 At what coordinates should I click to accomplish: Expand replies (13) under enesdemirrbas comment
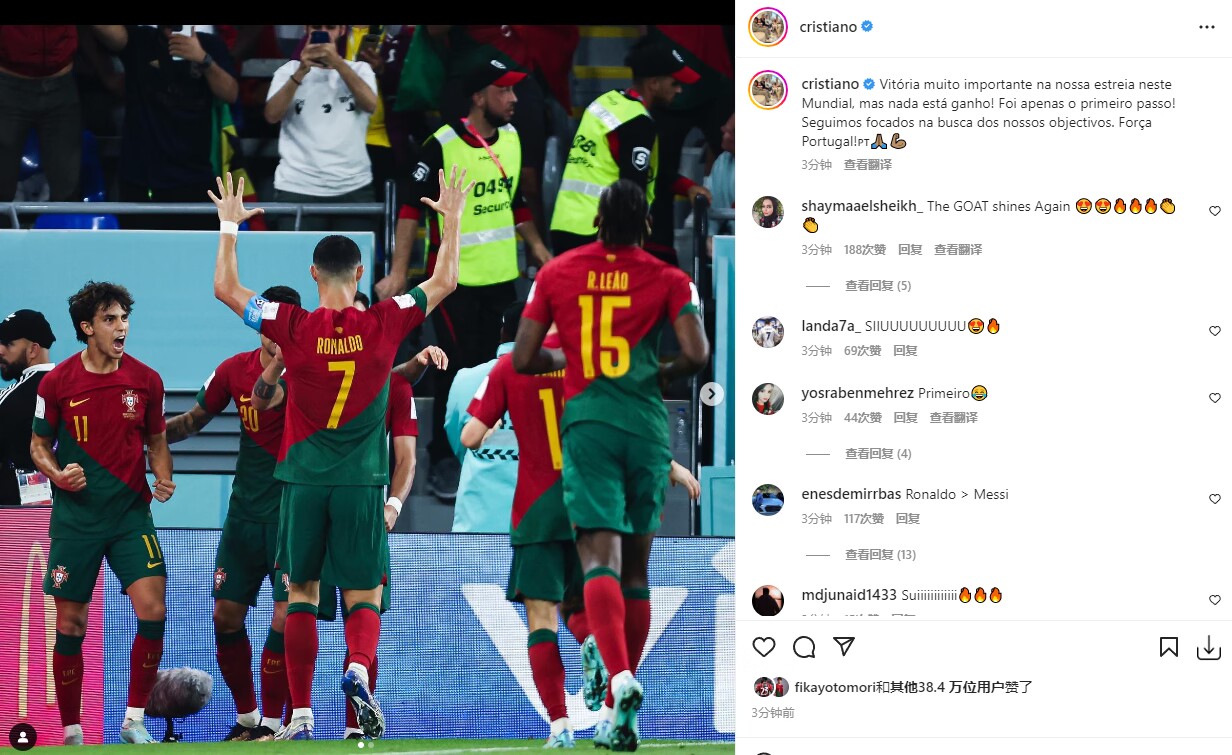880,555
